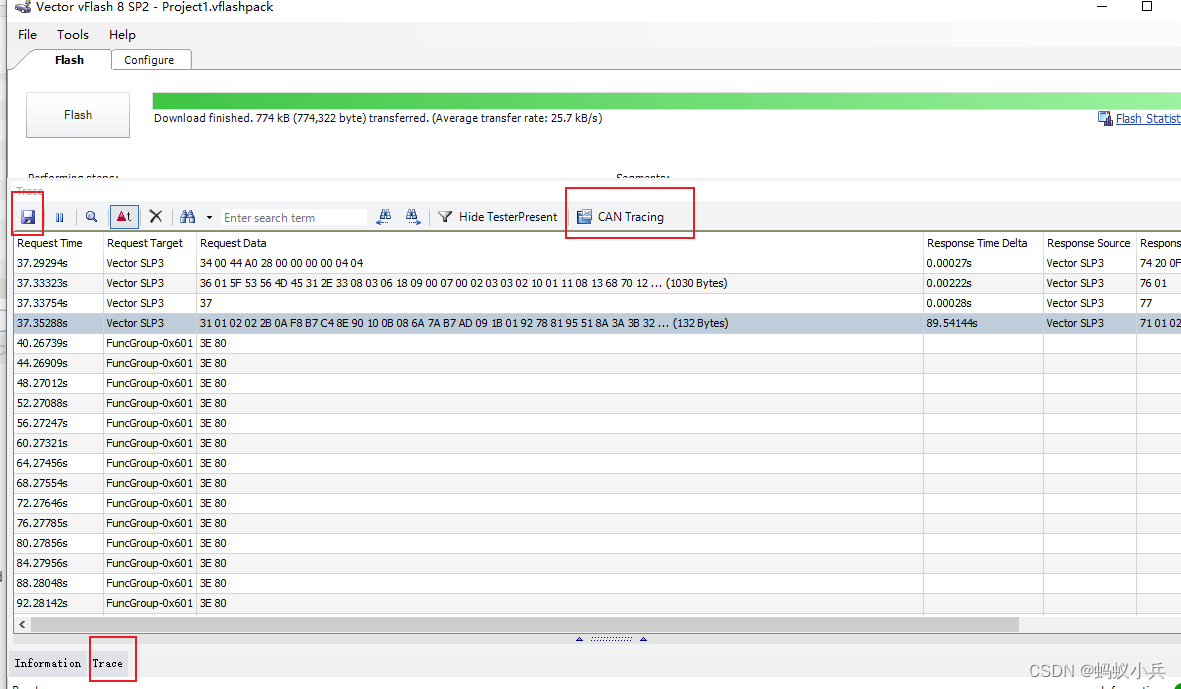This screenshot has height=689, width=1181.
Task: Select the 72.27646s row
Action: click(x=597, y=503)
